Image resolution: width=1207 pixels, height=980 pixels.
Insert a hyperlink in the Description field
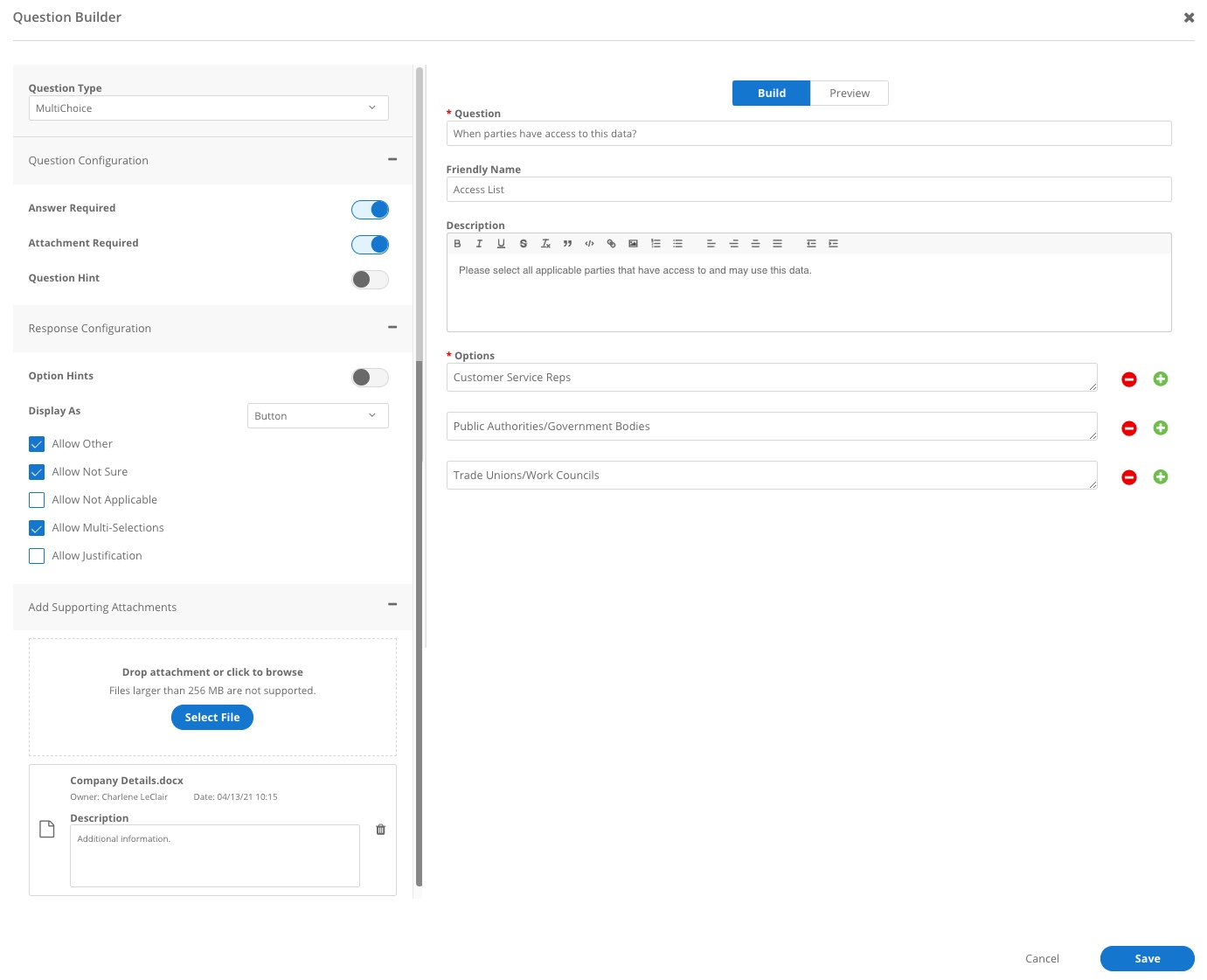tap(611, 243)
